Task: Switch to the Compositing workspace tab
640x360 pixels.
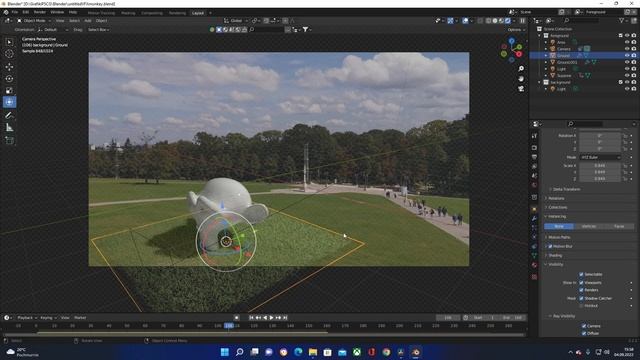Action: pyautogui.click(x=152, y=13)
